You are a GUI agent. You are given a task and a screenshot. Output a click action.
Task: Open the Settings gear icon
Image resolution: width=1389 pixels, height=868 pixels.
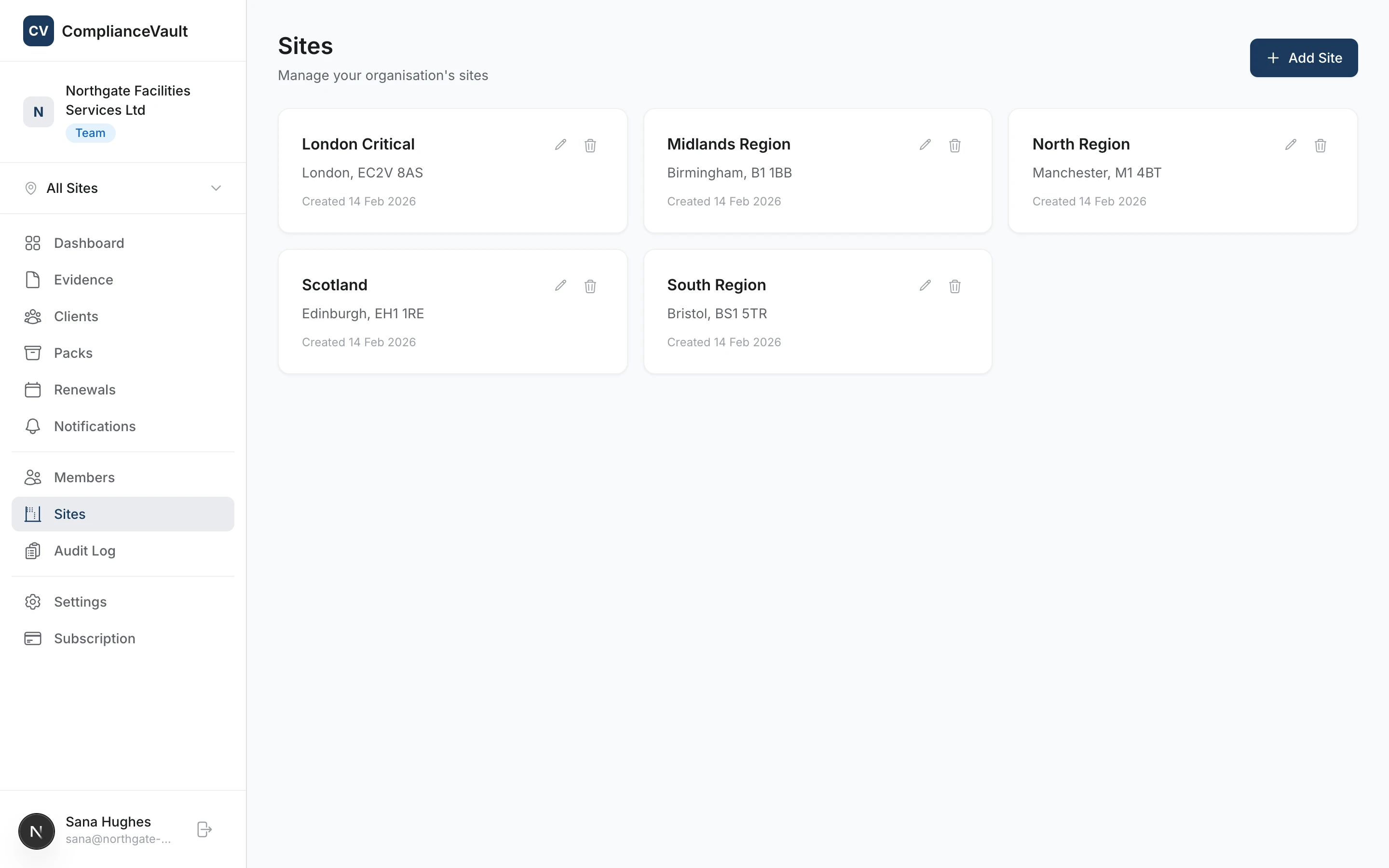point(32,602)
